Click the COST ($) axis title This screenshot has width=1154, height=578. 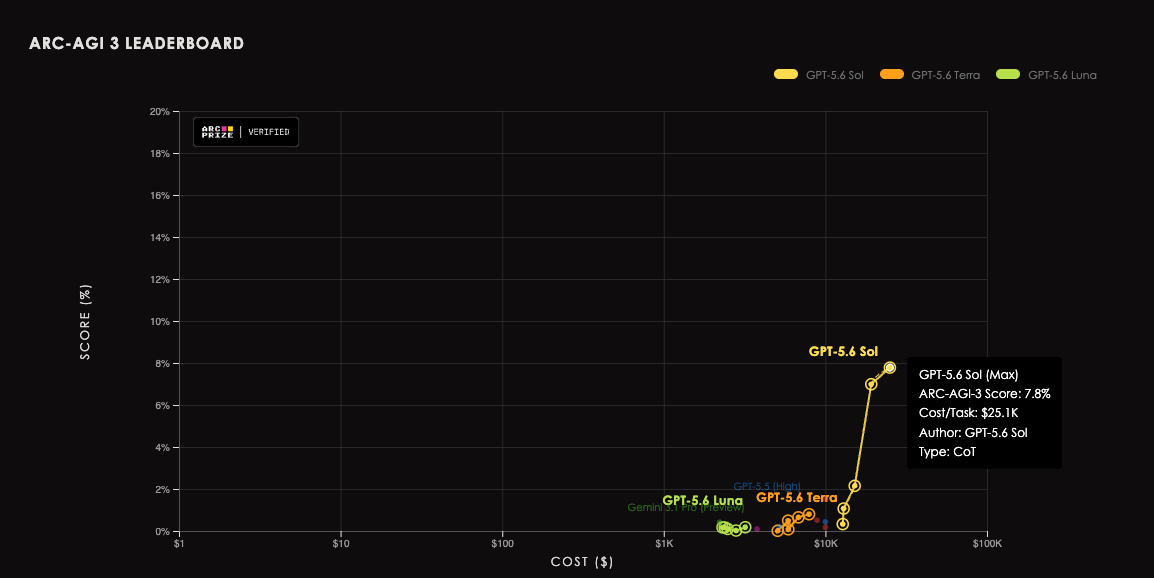[582, 562]
